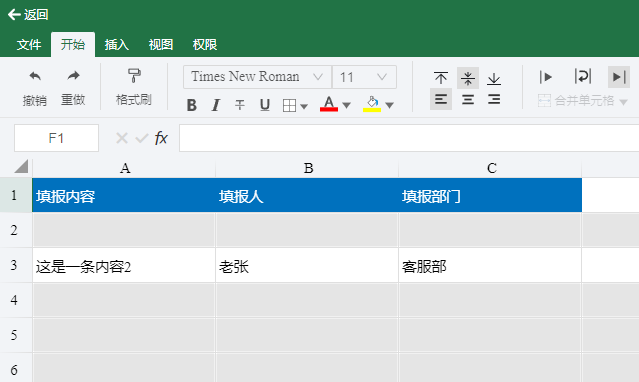Select the wrap text icon
The image size is (639, 382).
[x=583, y=77]
